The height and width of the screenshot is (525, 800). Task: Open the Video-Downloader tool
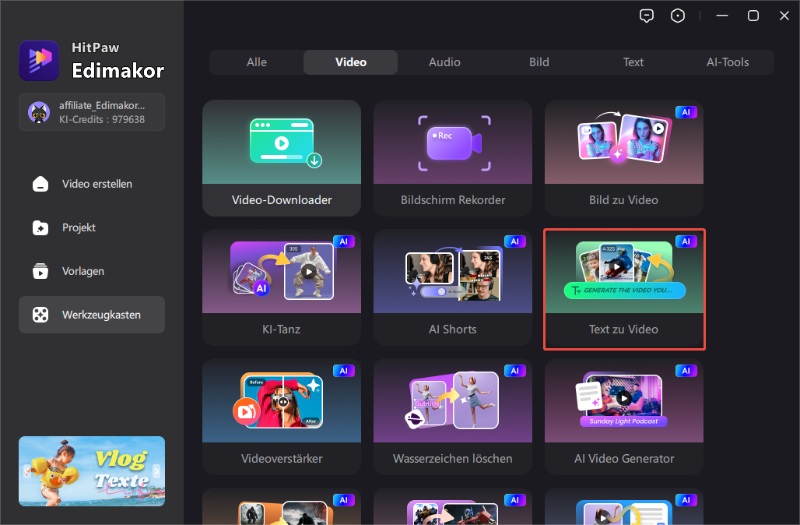281,157
